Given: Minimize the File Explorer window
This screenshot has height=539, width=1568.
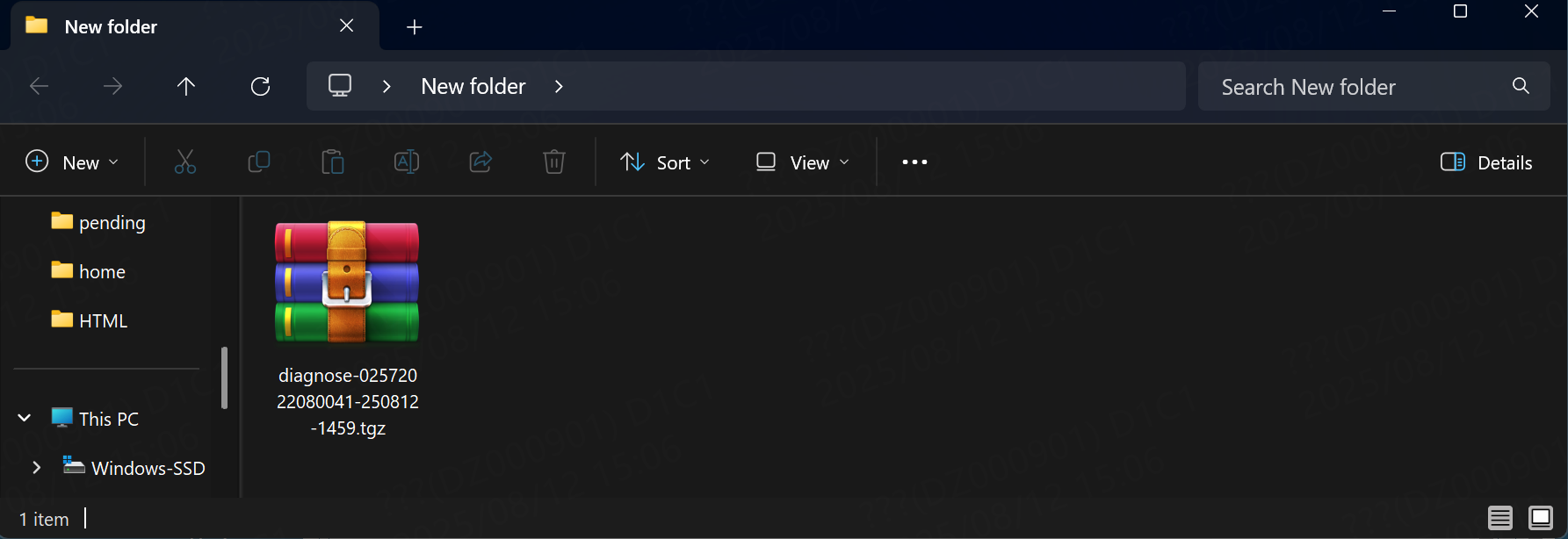Looking at the screenshot, I should 1389,11.
